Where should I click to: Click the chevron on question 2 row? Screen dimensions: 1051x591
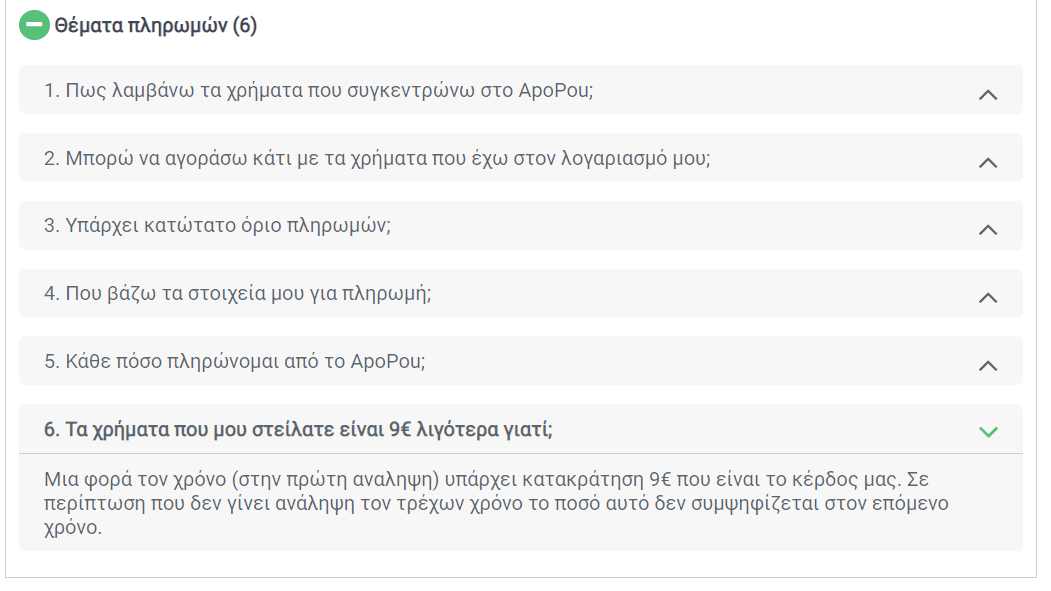click(x=987, y=162)
